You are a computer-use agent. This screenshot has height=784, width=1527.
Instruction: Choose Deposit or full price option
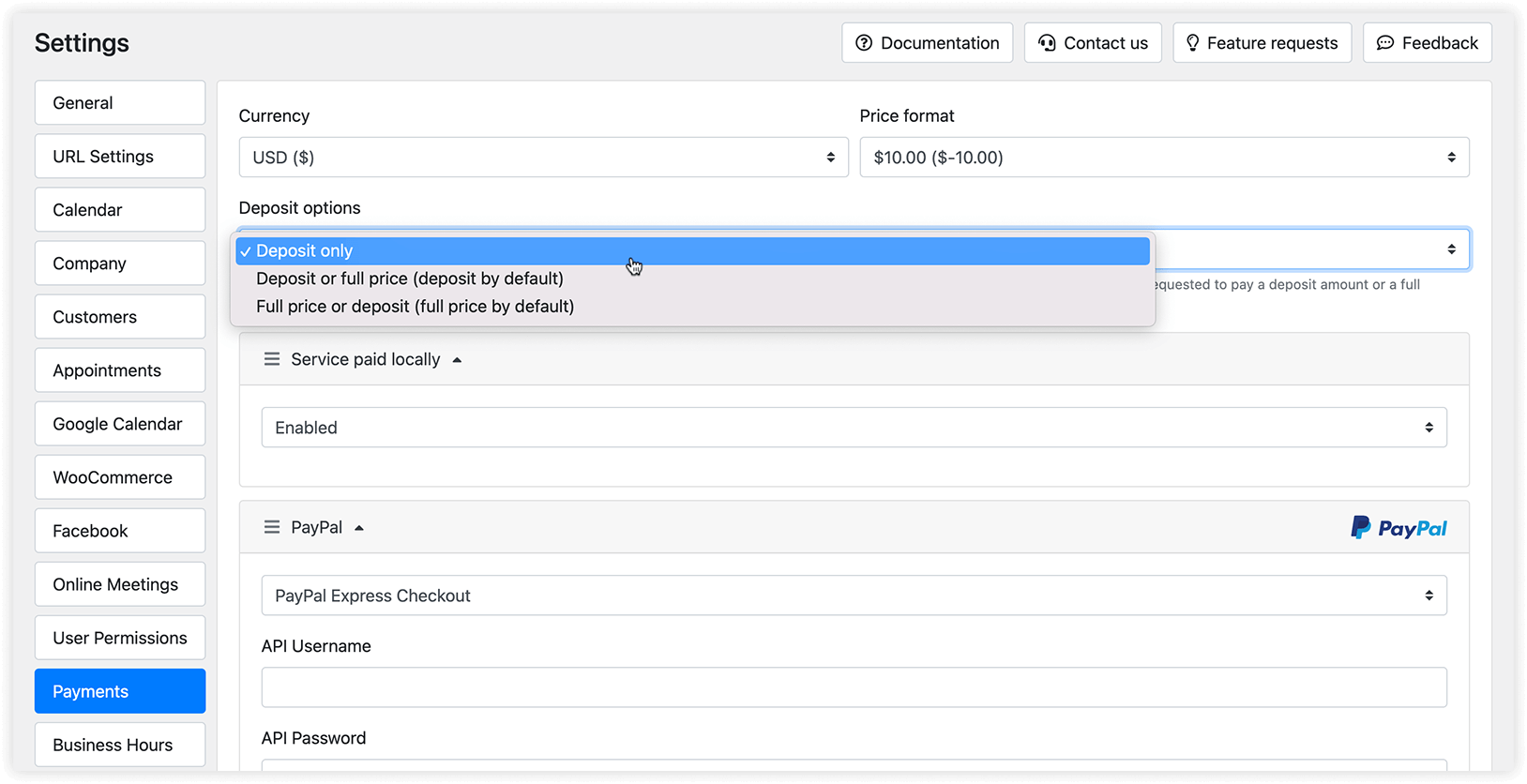point(692,279)
